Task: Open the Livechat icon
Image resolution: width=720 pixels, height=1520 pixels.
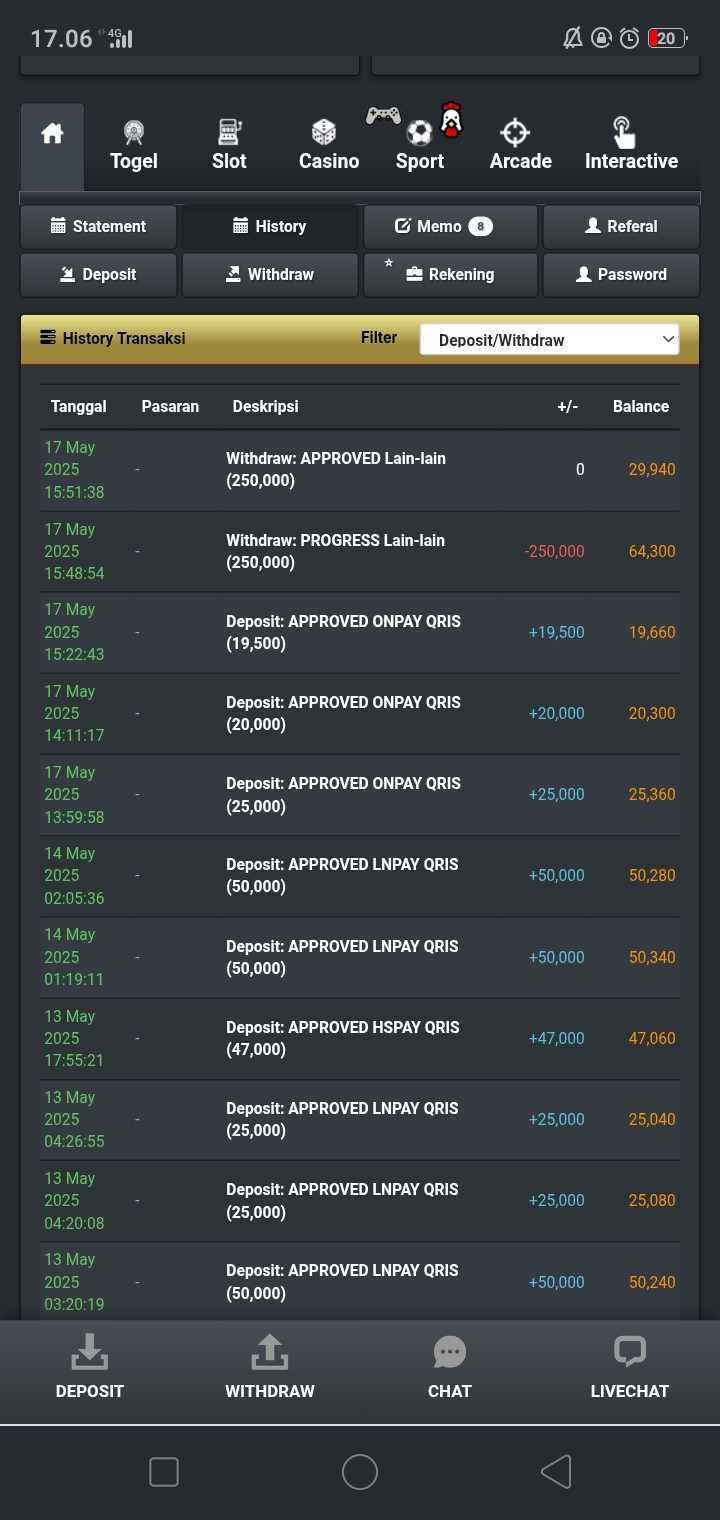Action: (629, 1352)
